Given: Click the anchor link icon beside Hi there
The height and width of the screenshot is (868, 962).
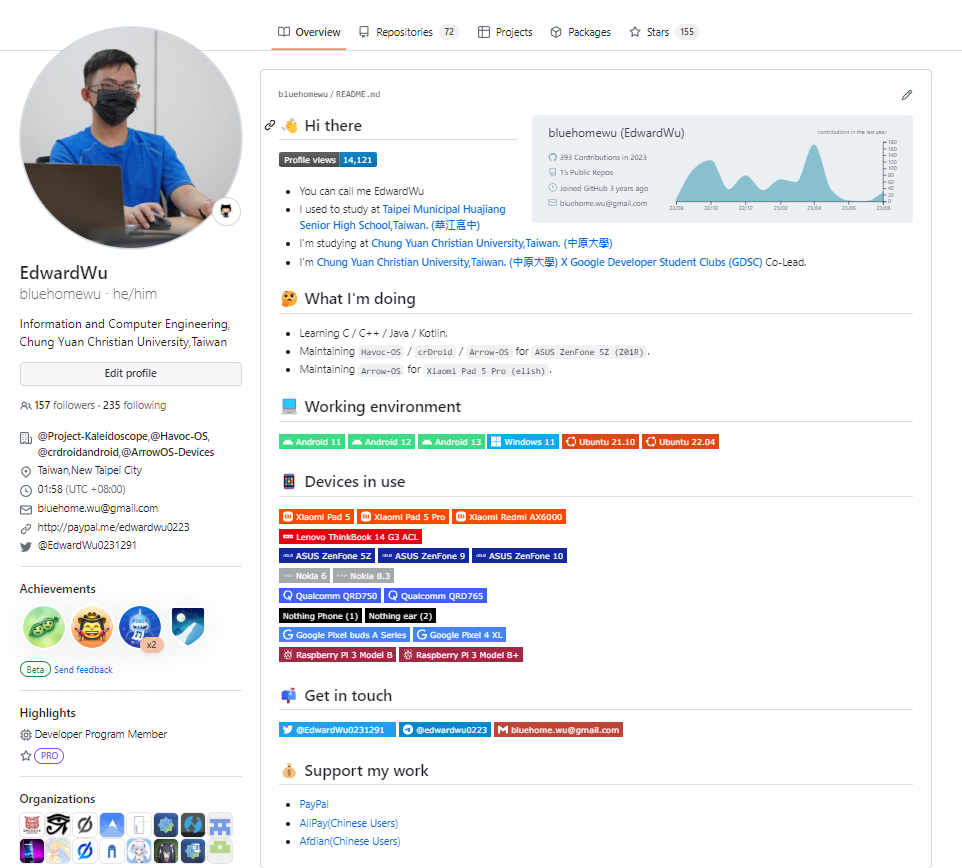Looking at the screenshot, I should tap(270, 126).
